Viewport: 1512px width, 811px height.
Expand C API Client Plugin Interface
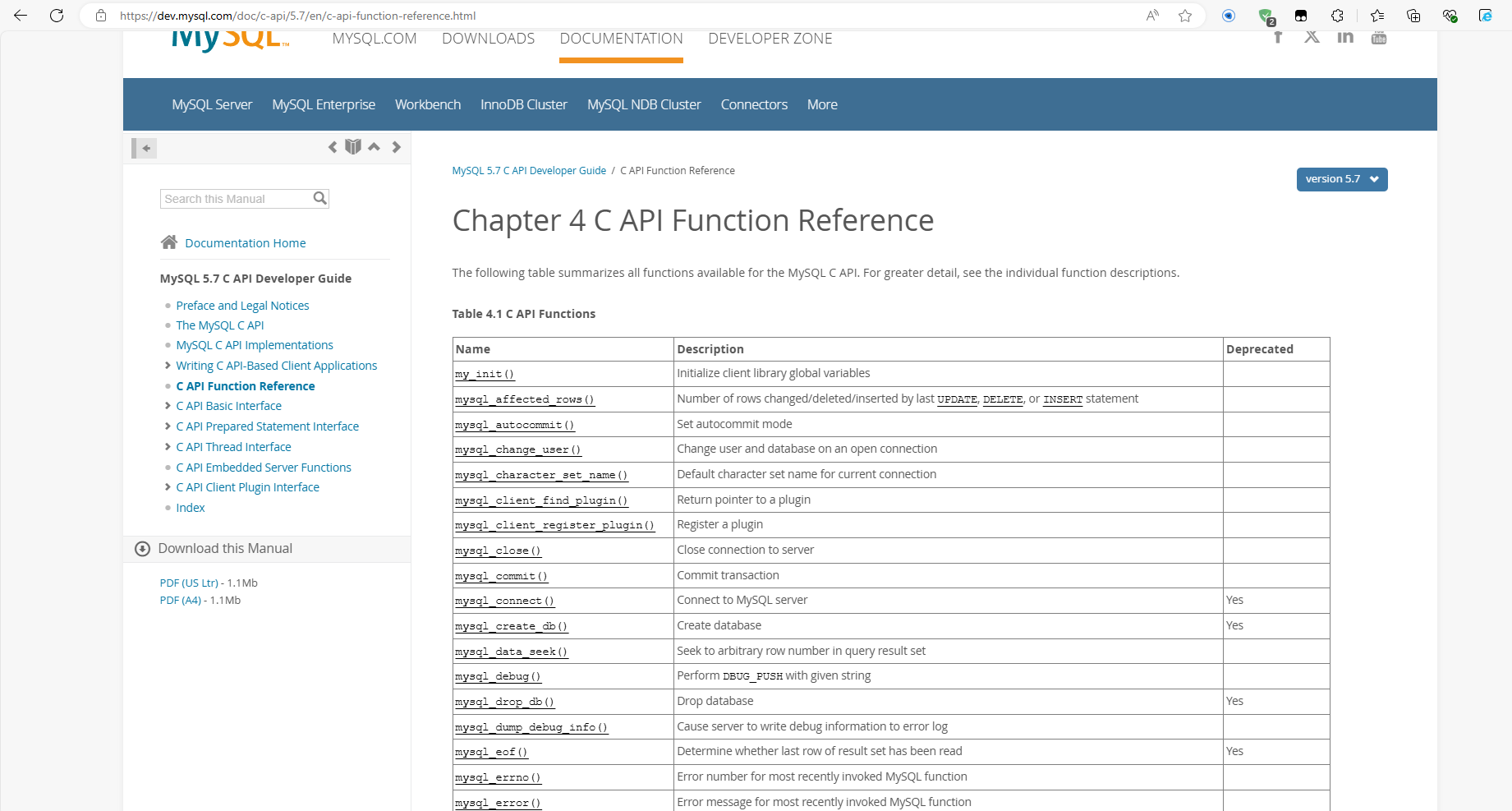point(168,487)
